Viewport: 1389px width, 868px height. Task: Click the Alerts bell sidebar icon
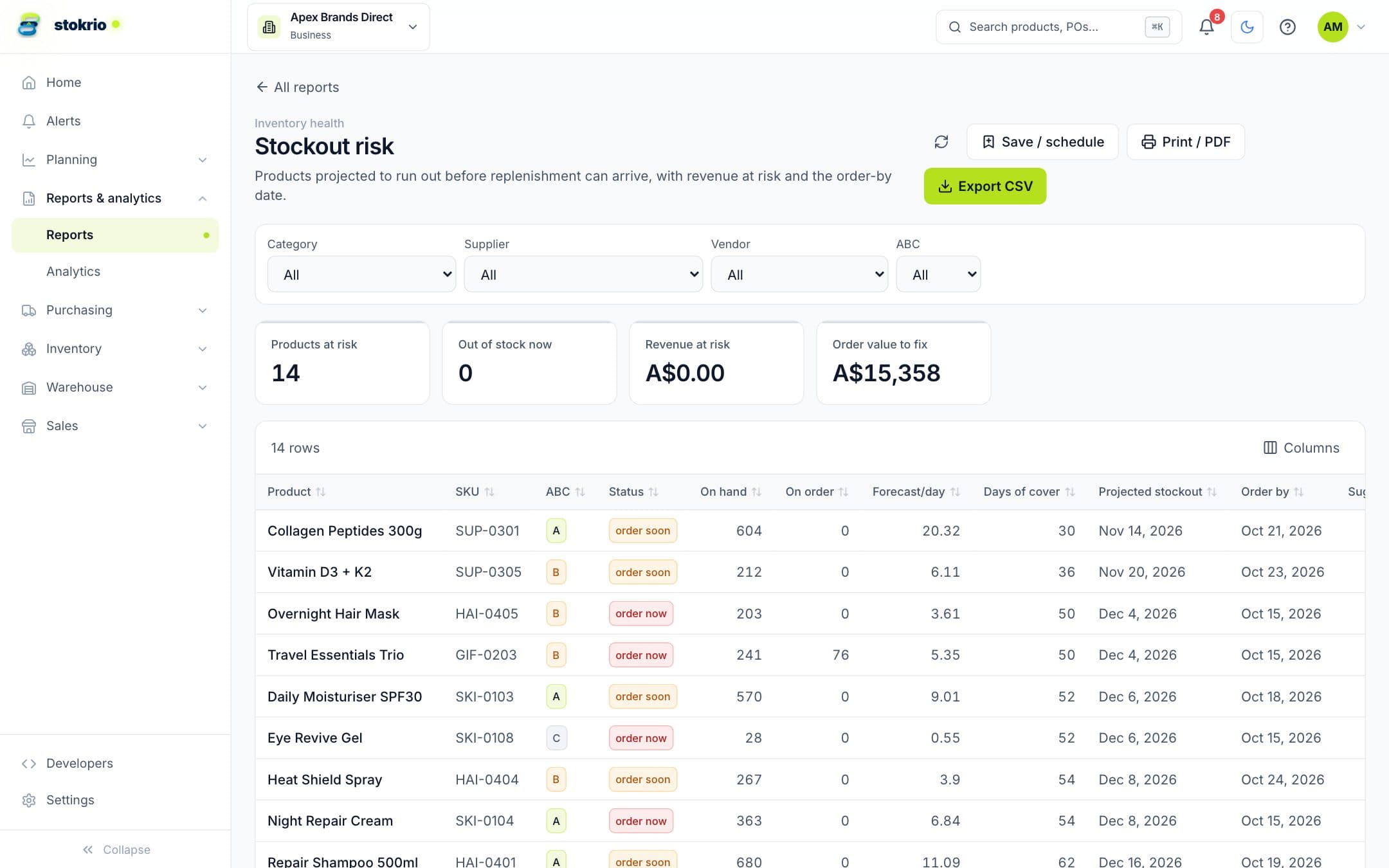pyautogui.click(x=29, y=121)
